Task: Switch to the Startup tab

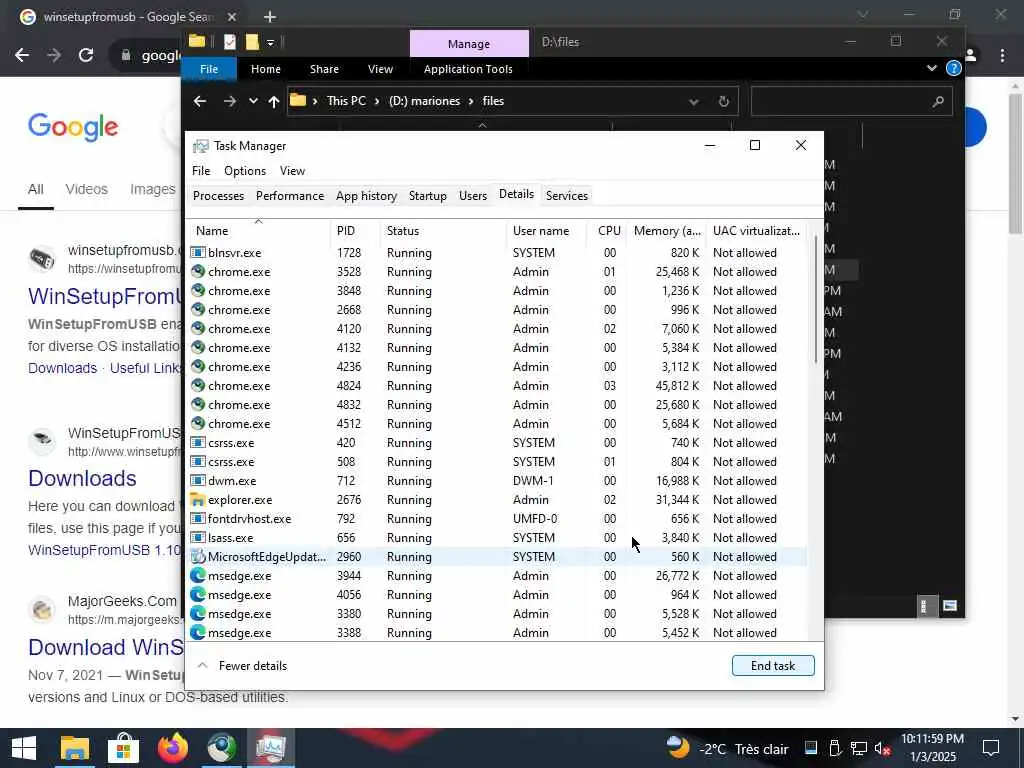Action: coord(427,195)
